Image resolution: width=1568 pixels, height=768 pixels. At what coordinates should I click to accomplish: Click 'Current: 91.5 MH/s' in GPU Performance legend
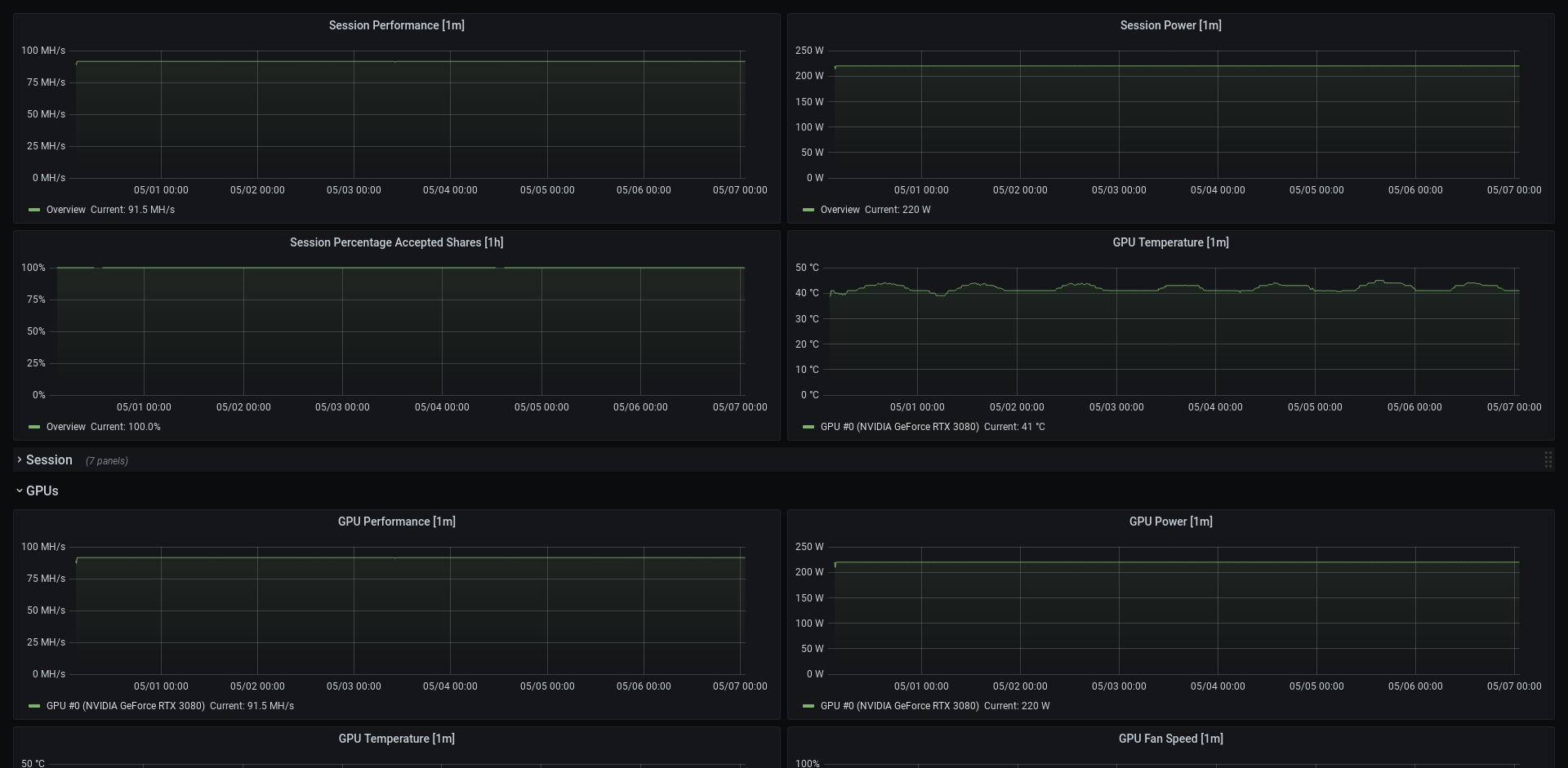click(x=252, y=706)
